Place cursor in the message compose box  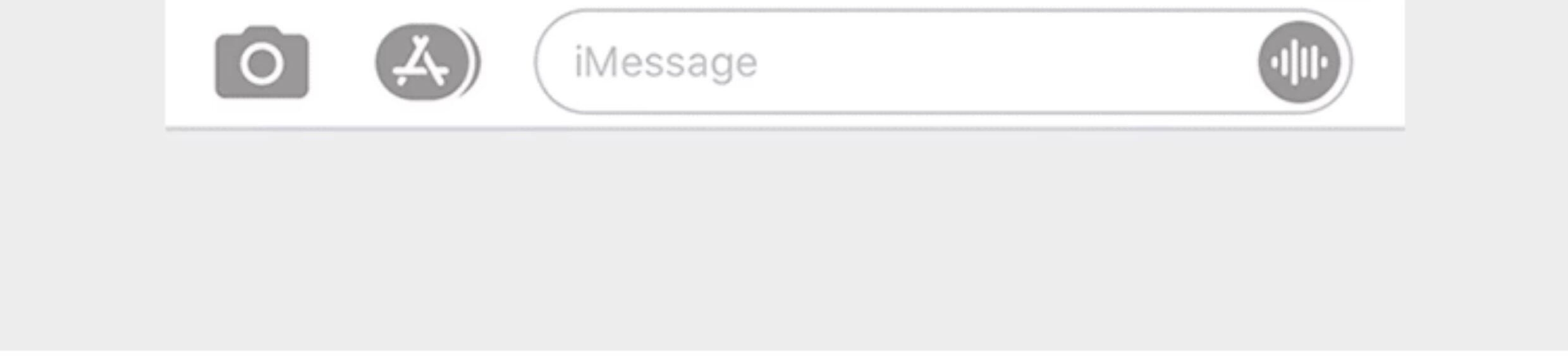coord(943,62)
